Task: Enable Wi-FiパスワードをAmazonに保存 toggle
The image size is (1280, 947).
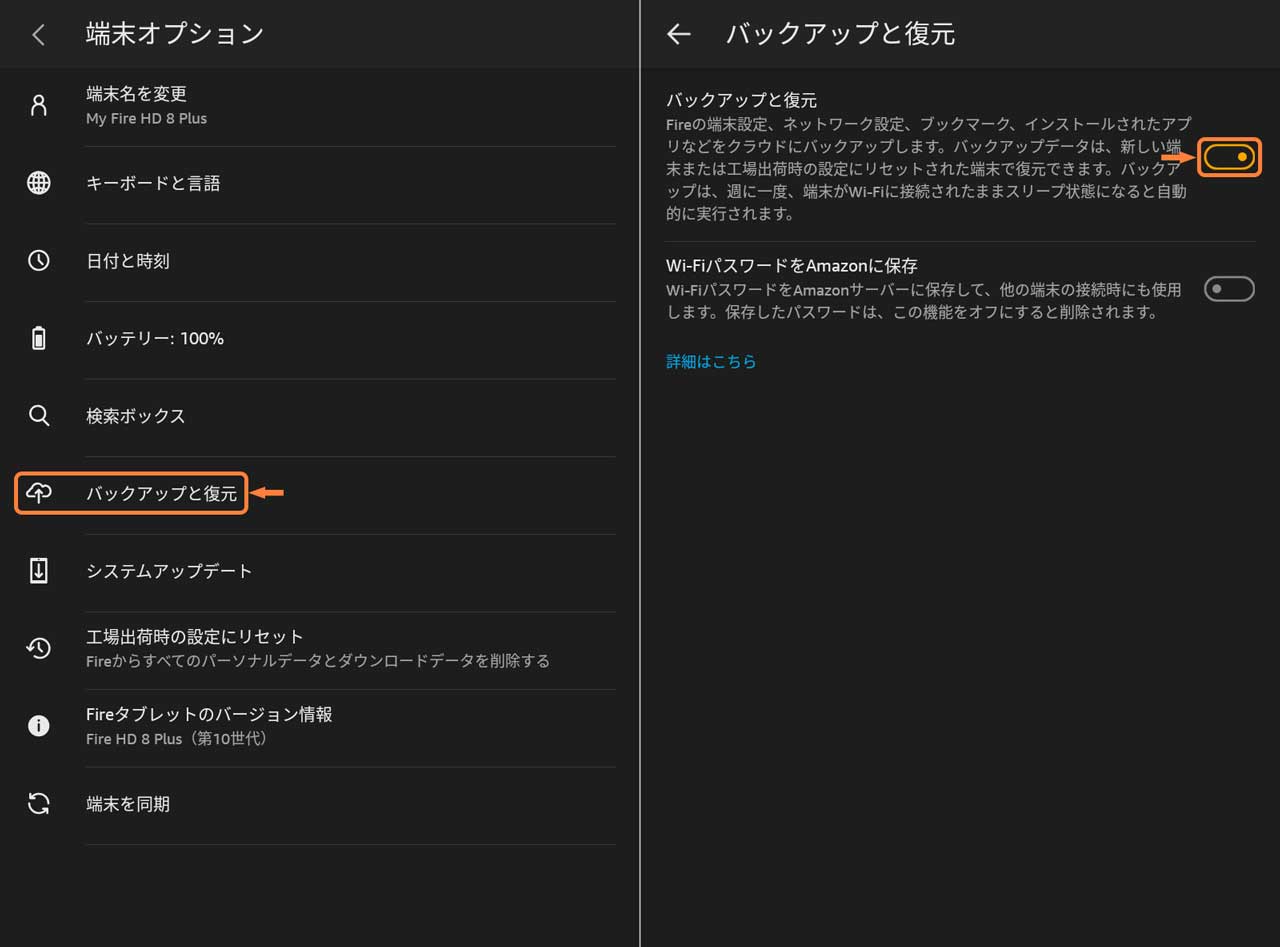Action: 1229,289
